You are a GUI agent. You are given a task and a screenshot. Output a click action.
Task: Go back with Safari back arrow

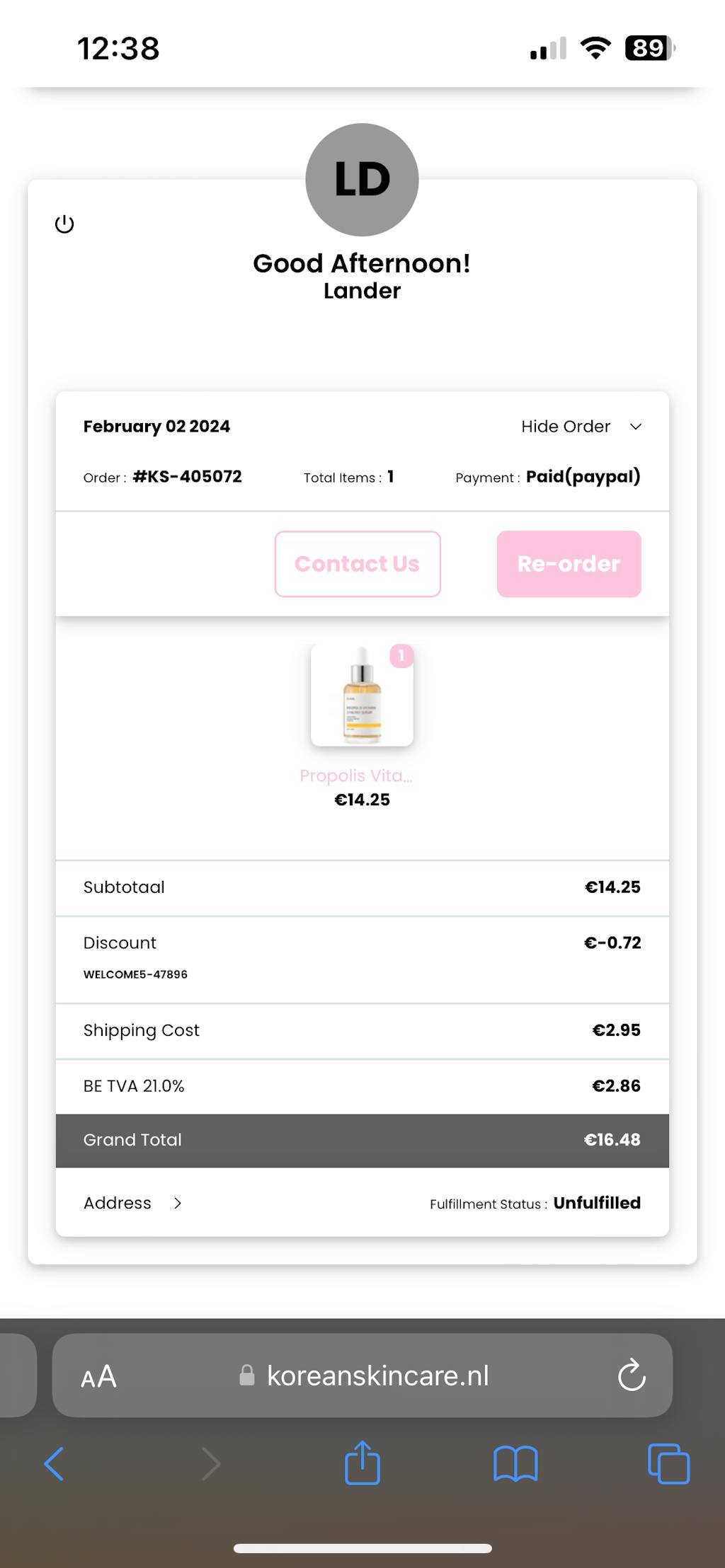pyautogui.click(x=54, y=1463)
